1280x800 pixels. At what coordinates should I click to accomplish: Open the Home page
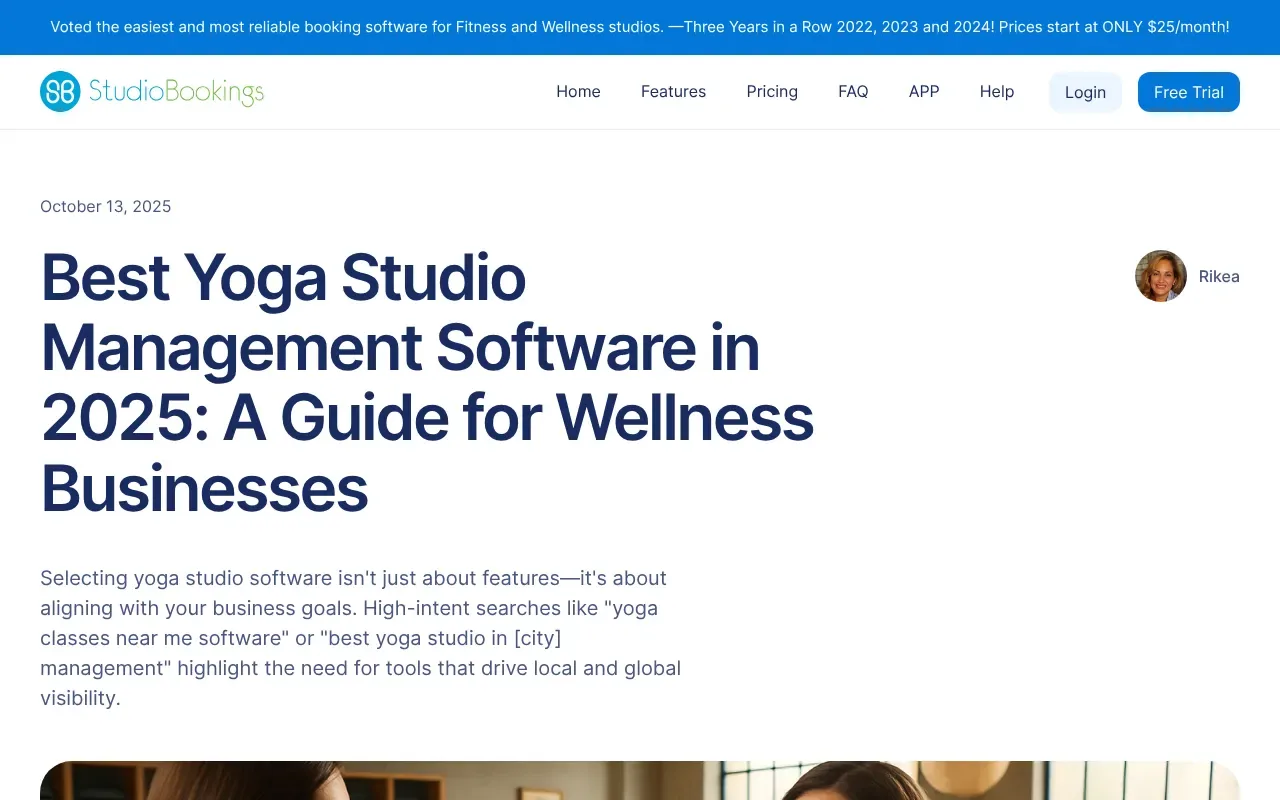578,92
